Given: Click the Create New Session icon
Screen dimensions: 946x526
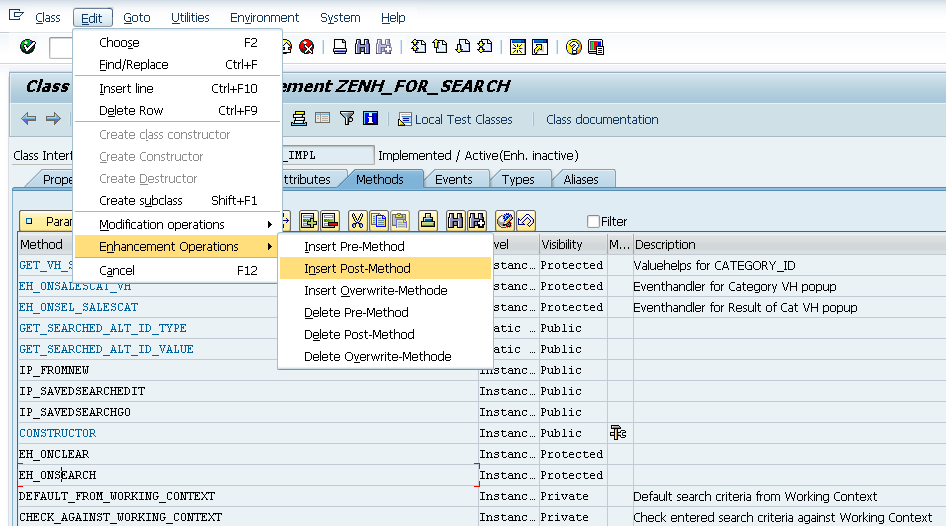Looking at the screenshot, I should [x=518, y=46].
